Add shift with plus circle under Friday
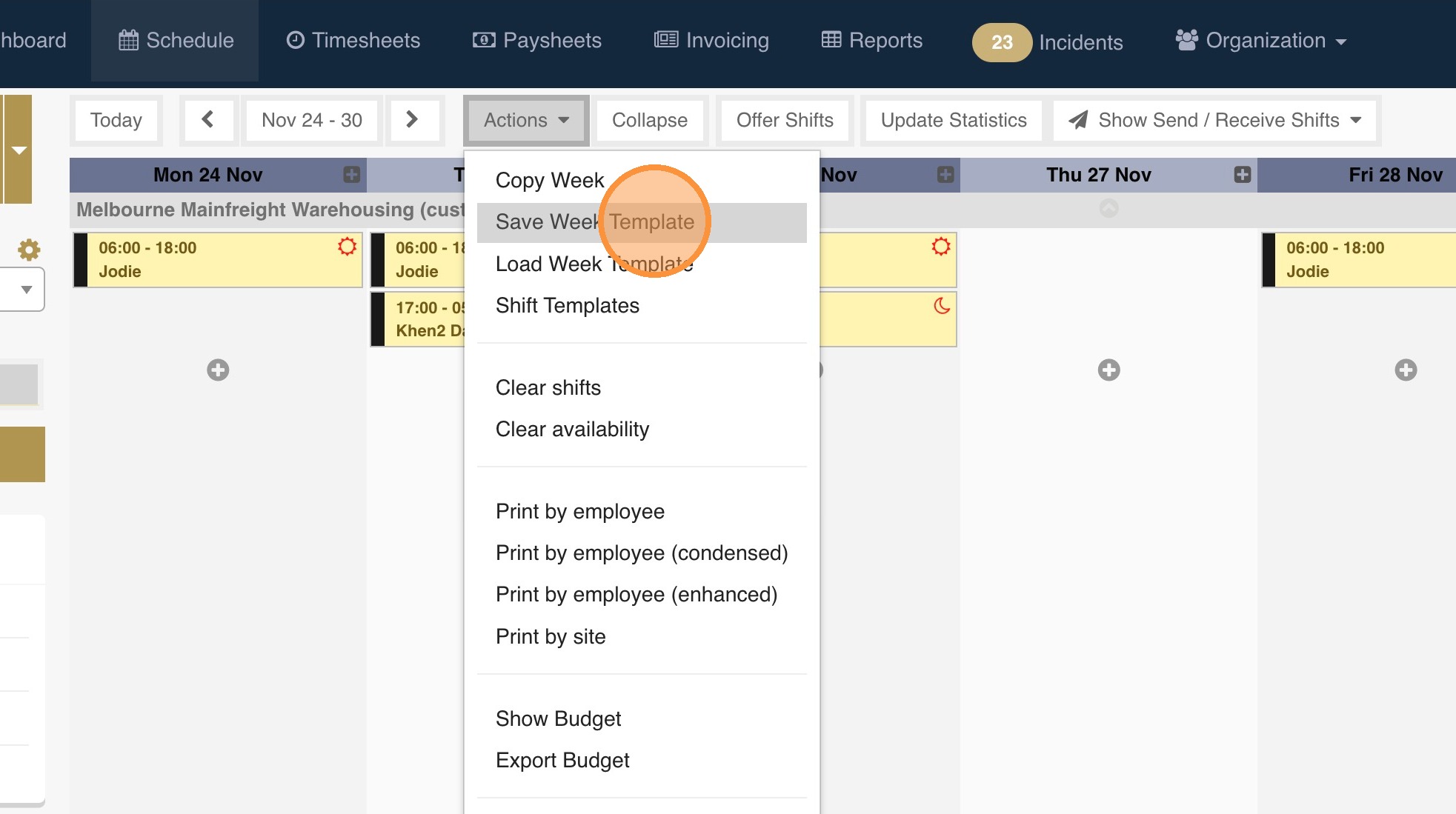Screen dimensions: 1456x814 pyautogui.click(x=1405, y=370)
